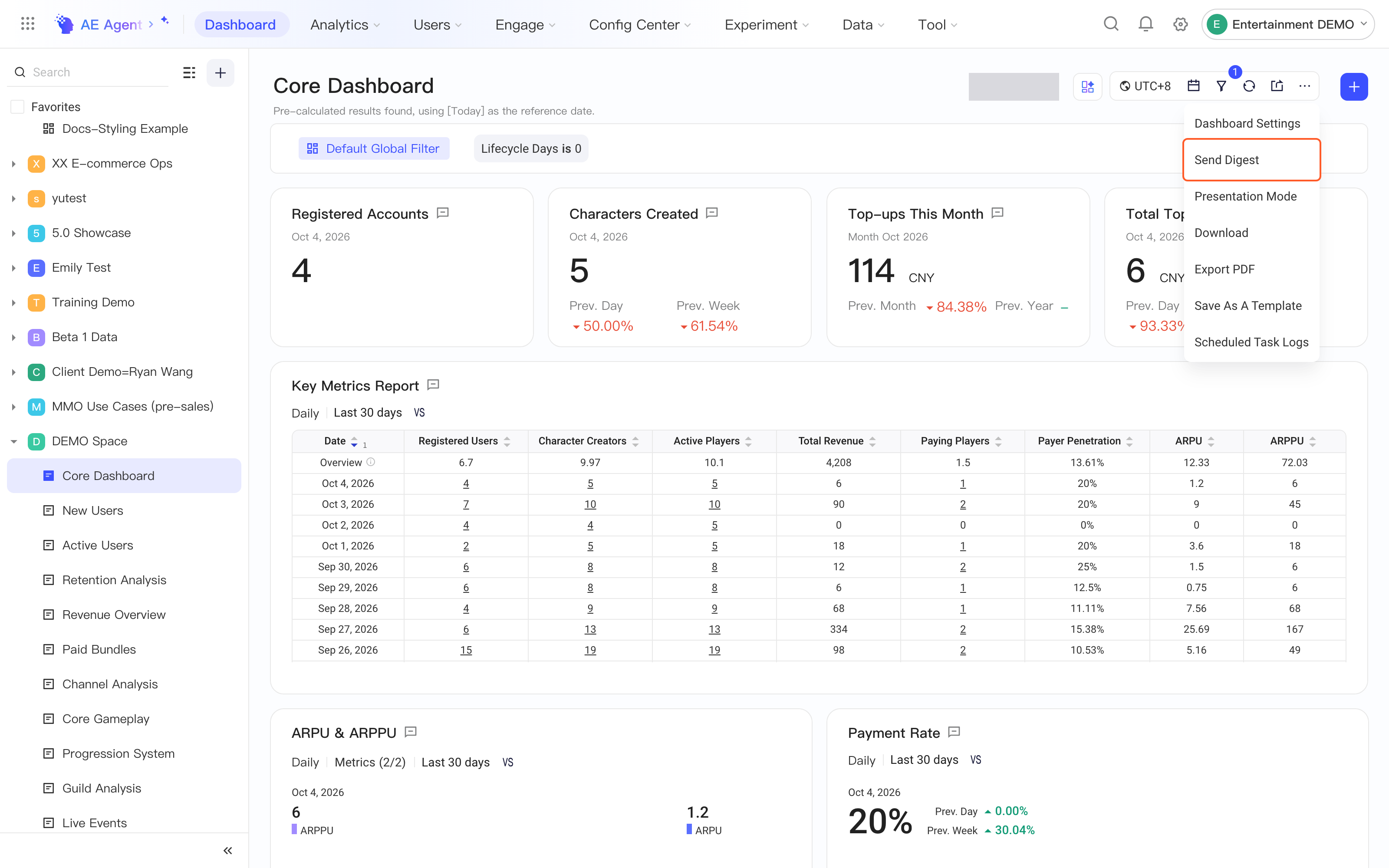
Task: Open Scheduled Task Logs menu item
Action: tap(1251, 342)
